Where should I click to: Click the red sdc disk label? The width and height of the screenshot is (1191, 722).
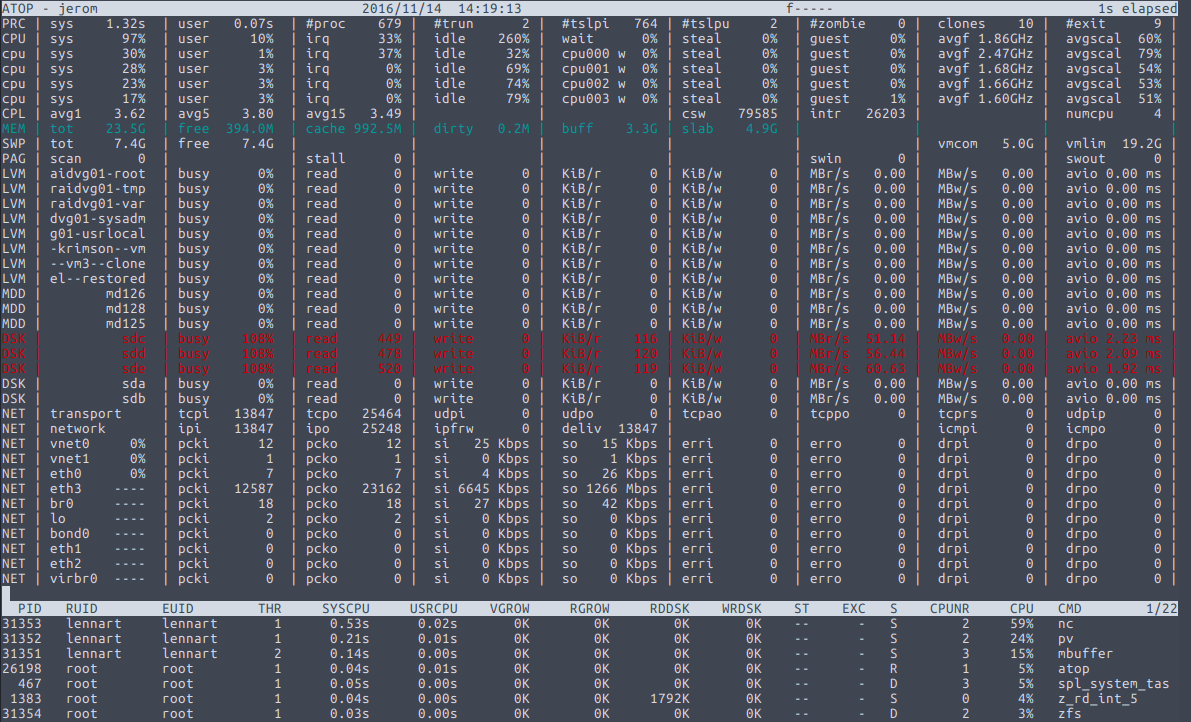point(134,339)
